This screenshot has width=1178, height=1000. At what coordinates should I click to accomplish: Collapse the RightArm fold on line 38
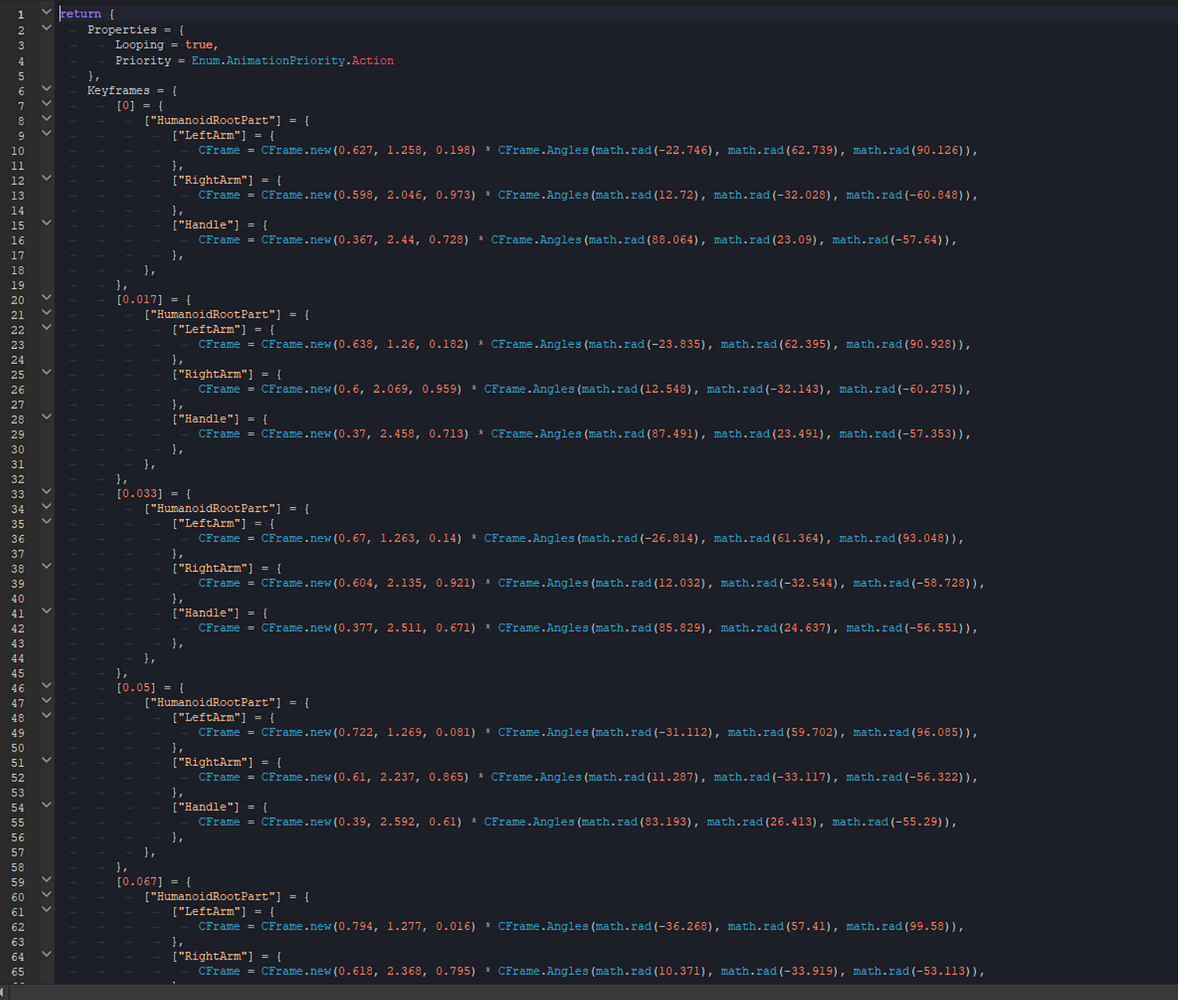click(x=46, y=566)
